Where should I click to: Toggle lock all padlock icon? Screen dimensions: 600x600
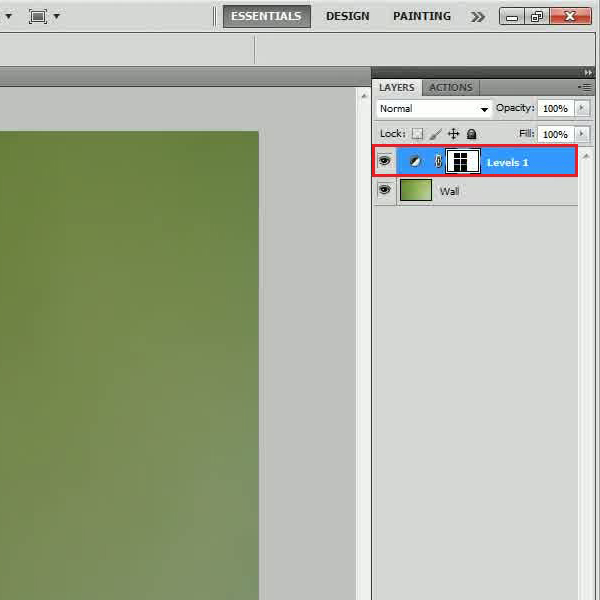471,134
